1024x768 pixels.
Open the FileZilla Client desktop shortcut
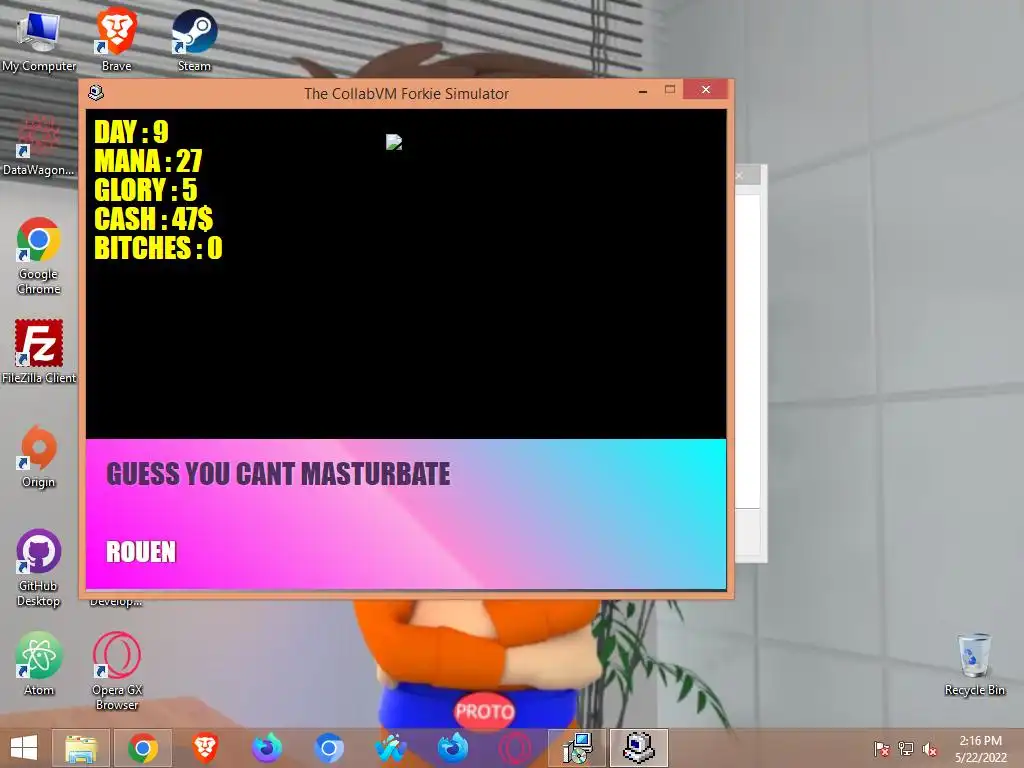[x=39, y=351]
